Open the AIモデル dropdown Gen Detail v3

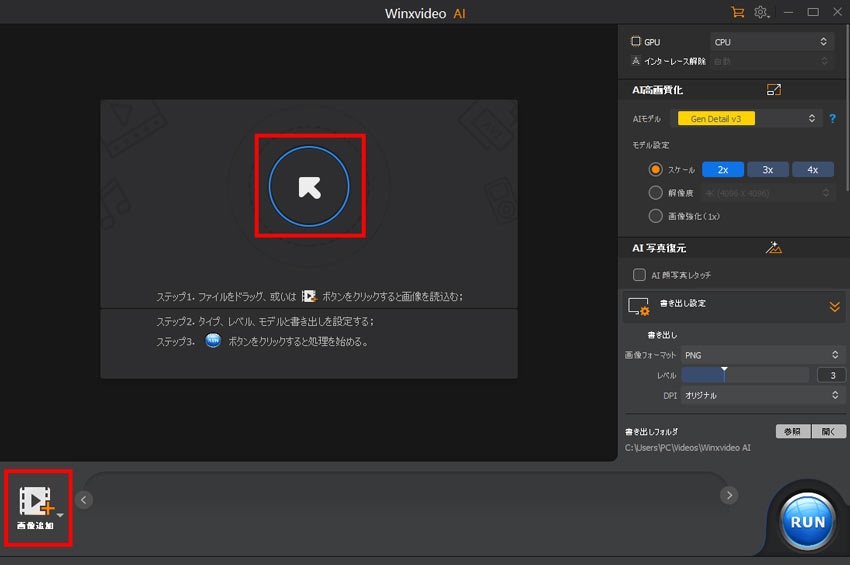[x=744, y=118]
